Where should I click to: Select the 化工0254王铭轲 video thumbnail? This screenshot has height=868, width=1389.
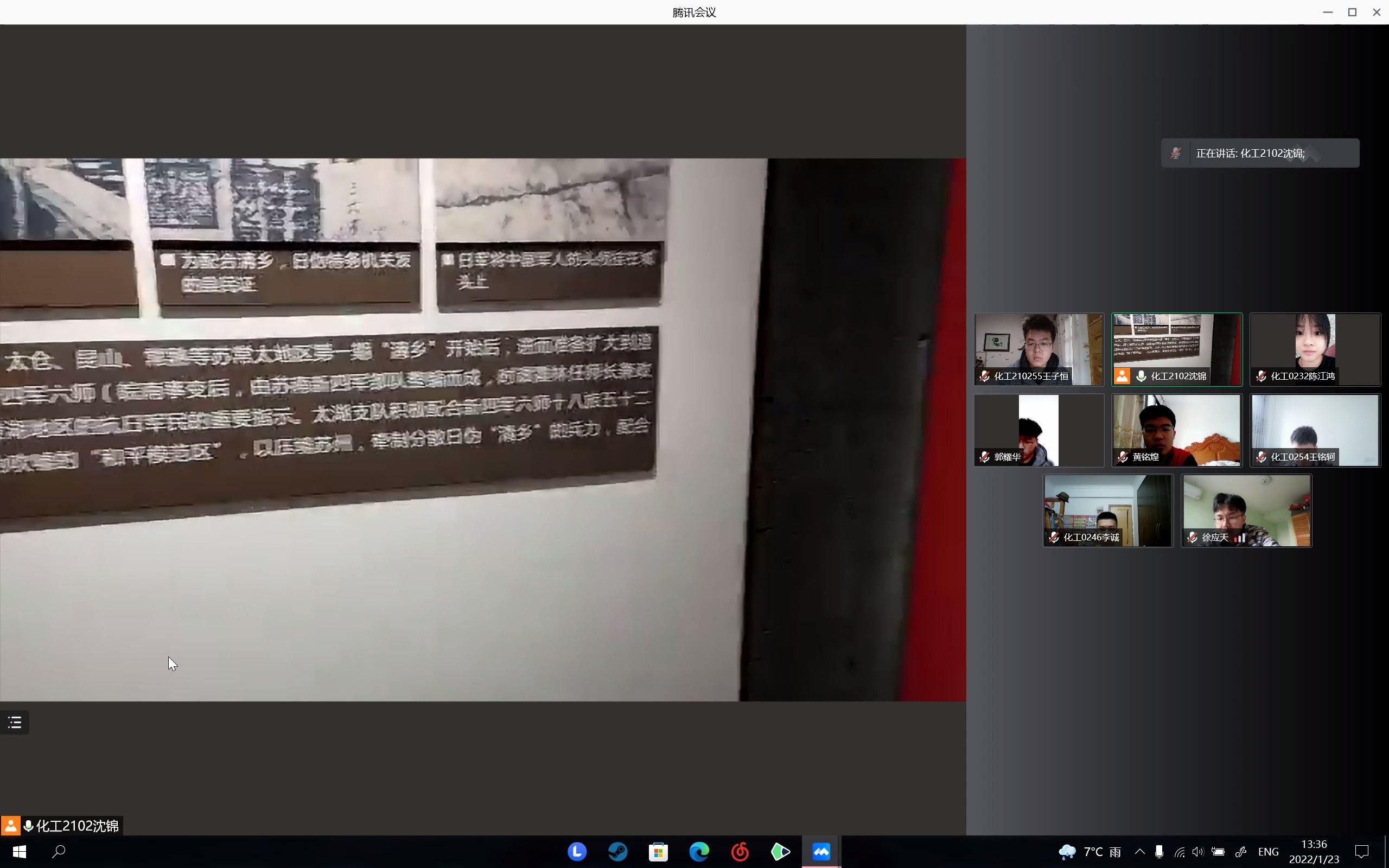(x=1316, y=430)
